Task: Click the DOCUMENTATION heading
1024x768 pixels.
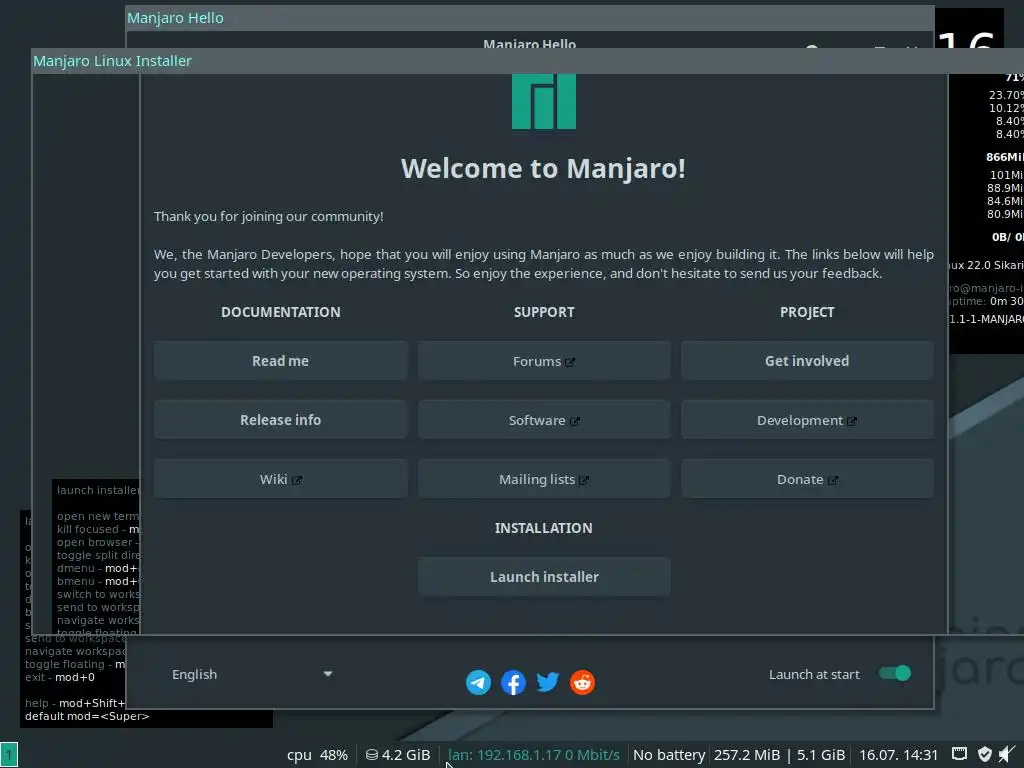Action: click(x=281, y=312)
